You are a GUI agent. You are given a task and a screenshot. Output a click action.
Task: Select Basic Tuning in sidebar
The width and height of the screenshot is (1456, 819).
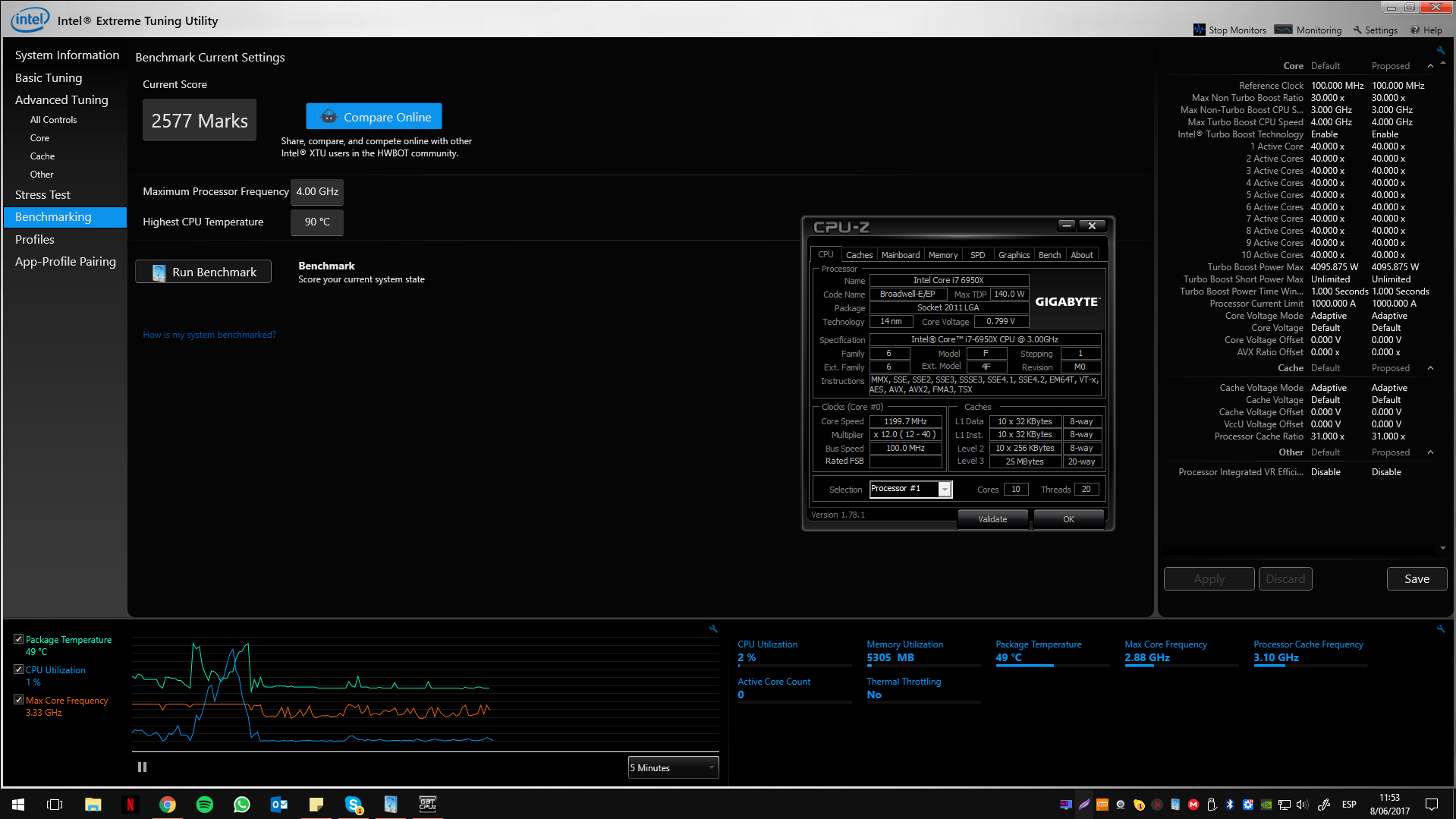pos(49,78)
